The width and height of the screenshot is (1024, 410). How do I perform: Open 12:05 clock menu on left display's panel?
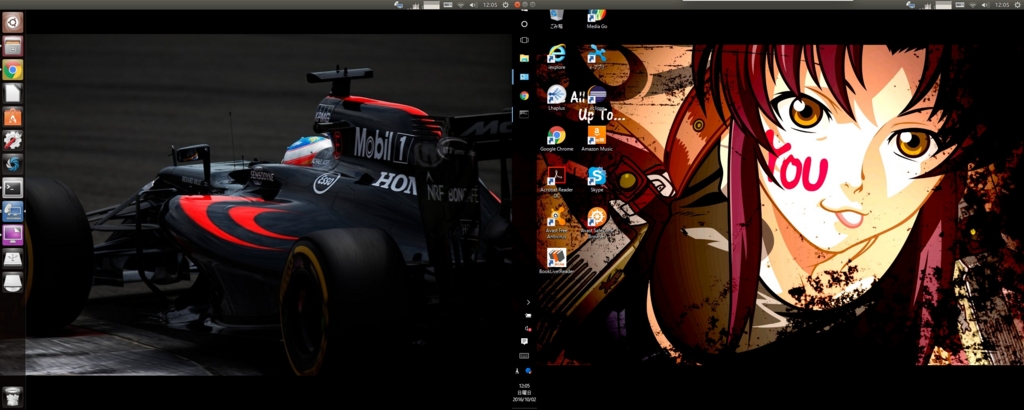pyautogui.click(x=490, y=5)
